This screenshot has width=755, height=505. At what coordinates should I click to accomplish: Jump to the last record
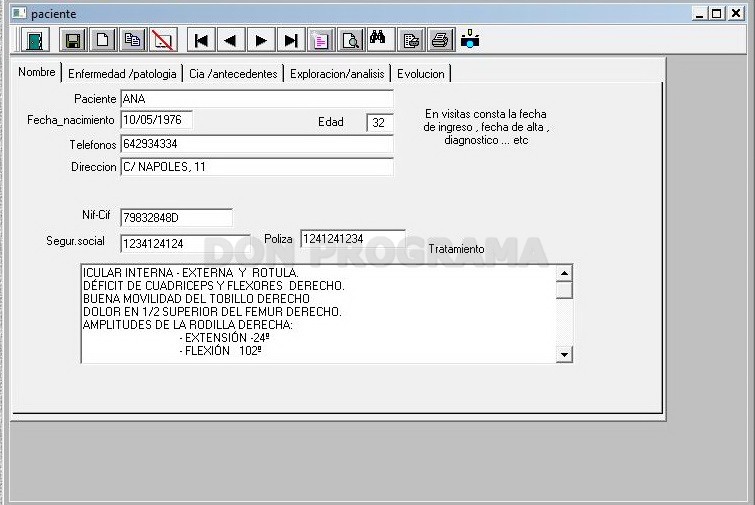point(291,40)
